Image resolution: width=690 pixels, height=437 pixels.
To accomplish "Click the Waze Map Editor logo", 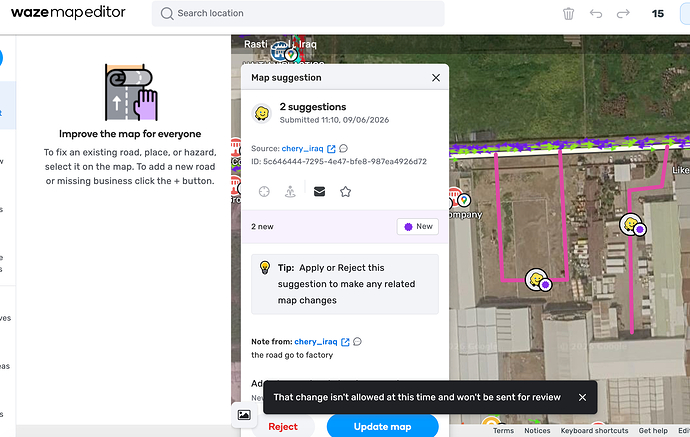I will [68, 13].
